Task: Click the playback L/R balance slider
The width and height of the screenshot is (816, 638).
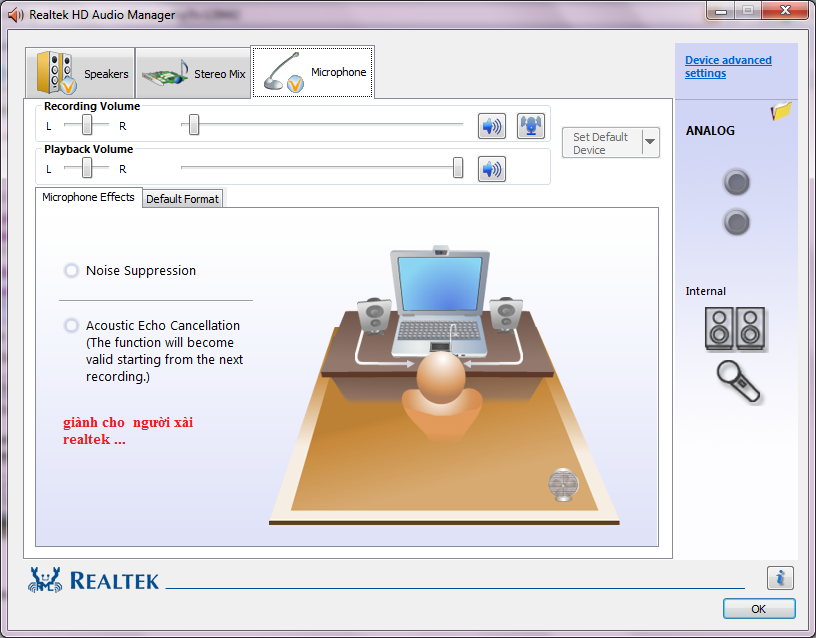Action: pyautogui.click(x=87, y=168)
